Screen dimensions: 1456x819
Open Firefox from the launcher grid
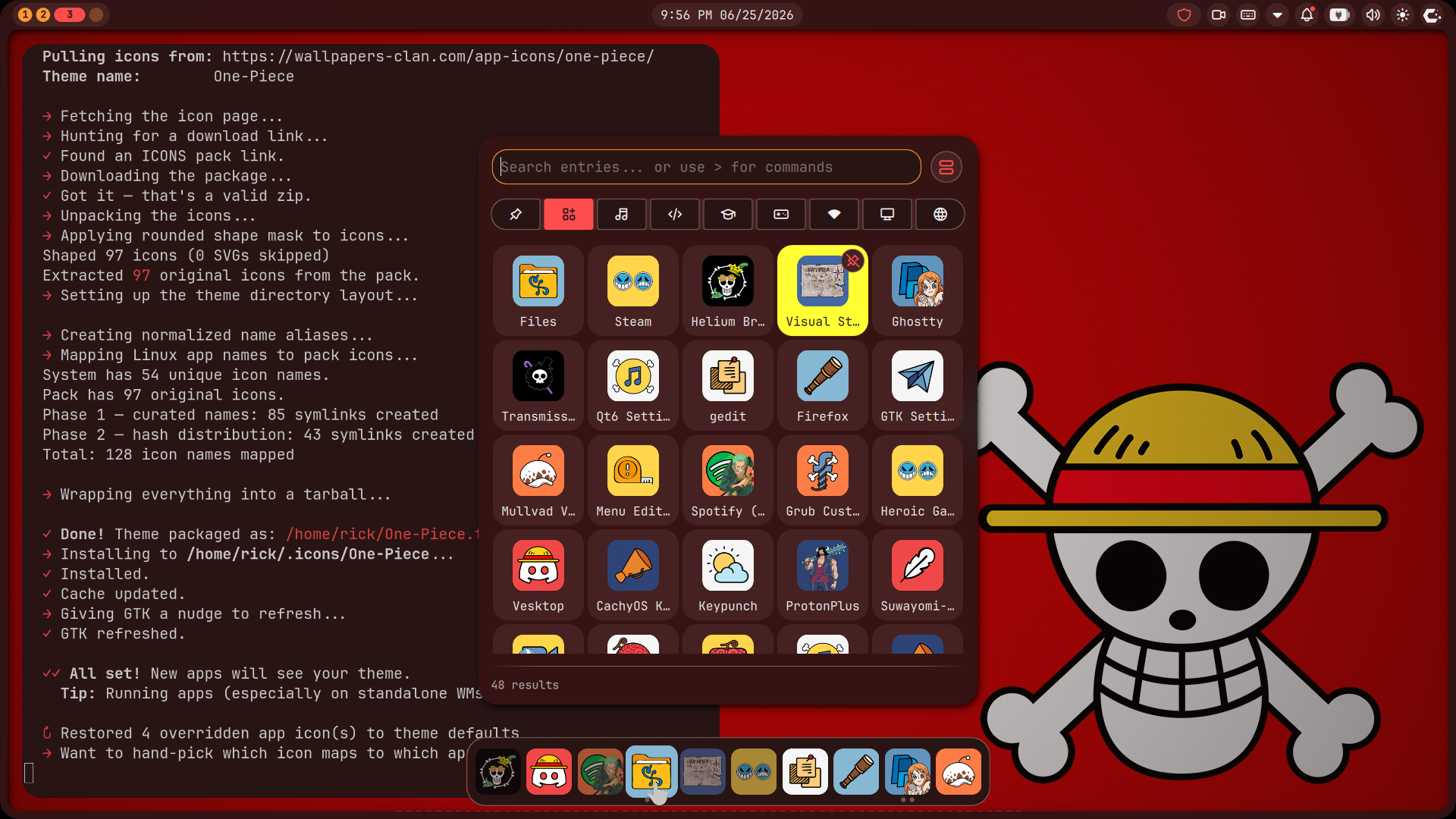pos(822,385)
